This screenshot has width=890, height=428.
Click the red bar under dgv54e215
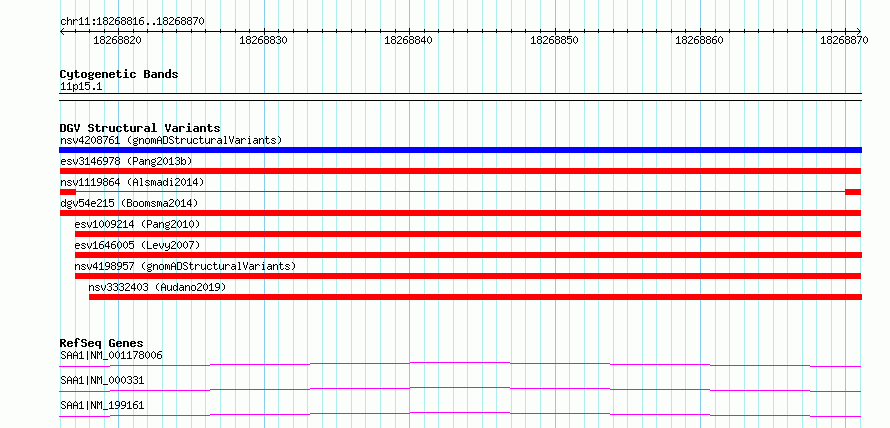coord(460,213)
